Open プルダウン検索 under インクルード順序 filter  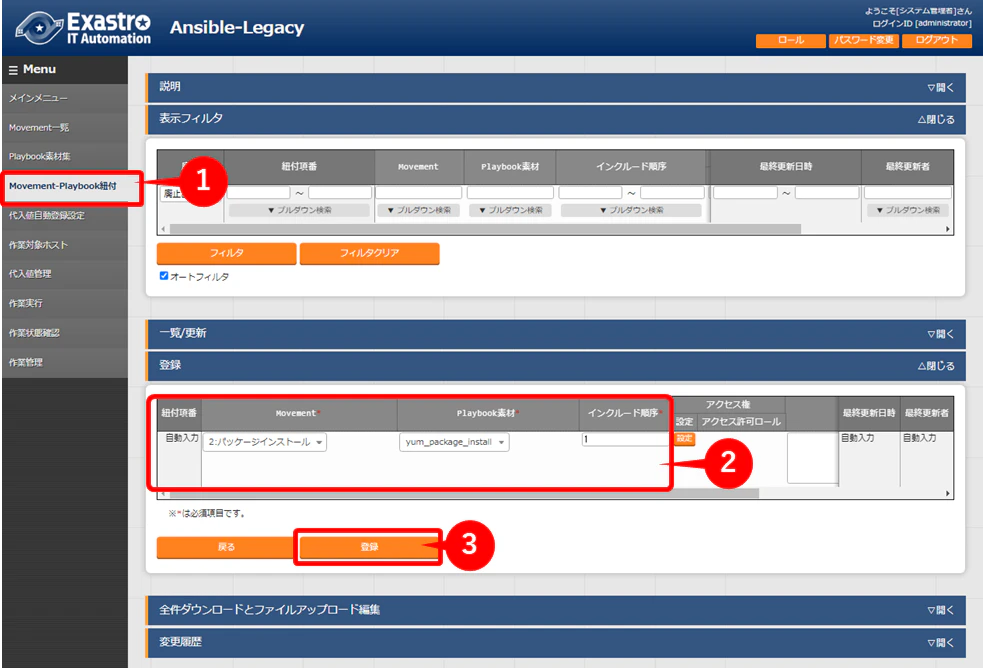[x=631, y=210]
